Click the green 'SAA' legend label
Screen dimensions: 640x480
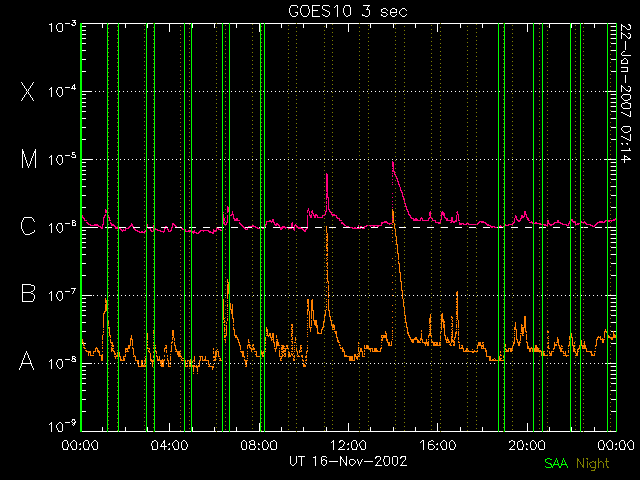pos(556,463)
